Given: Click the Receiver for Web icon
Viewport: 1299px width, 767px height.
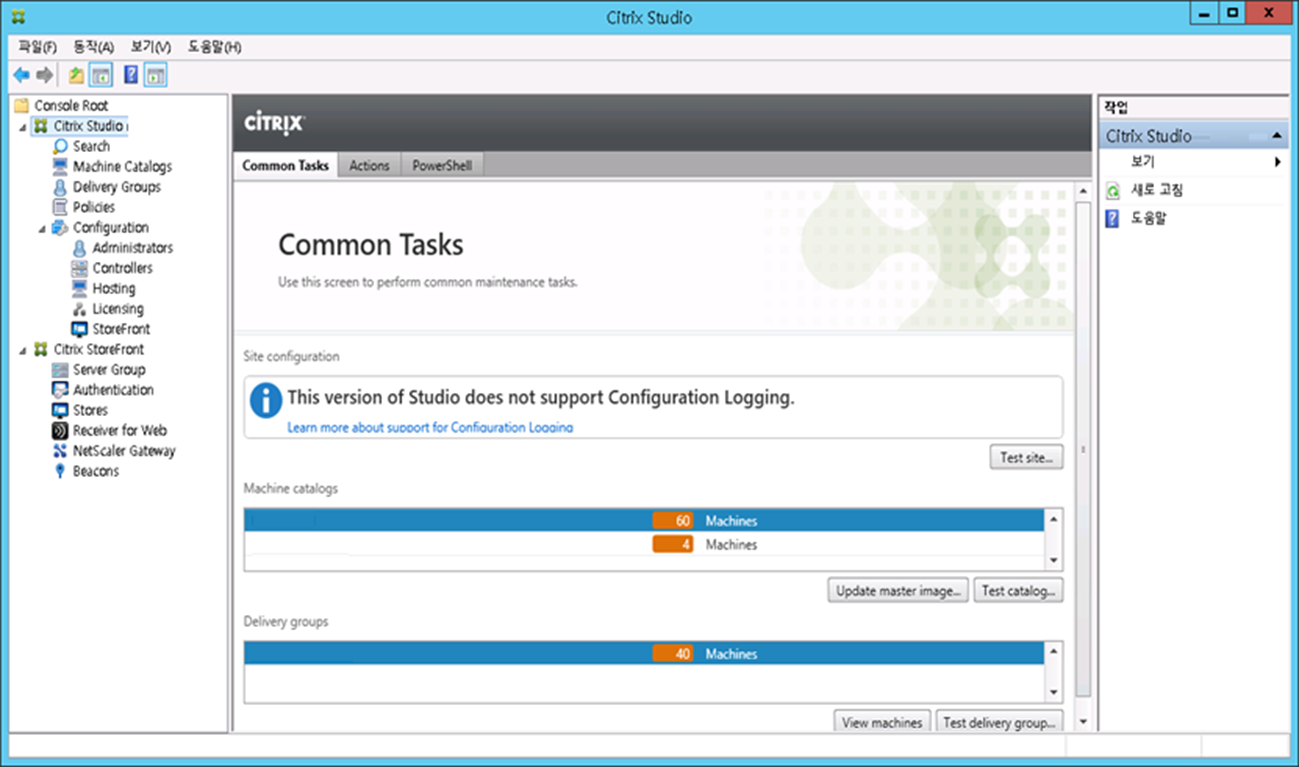Looking at the screenshot, I should point(61,431).
